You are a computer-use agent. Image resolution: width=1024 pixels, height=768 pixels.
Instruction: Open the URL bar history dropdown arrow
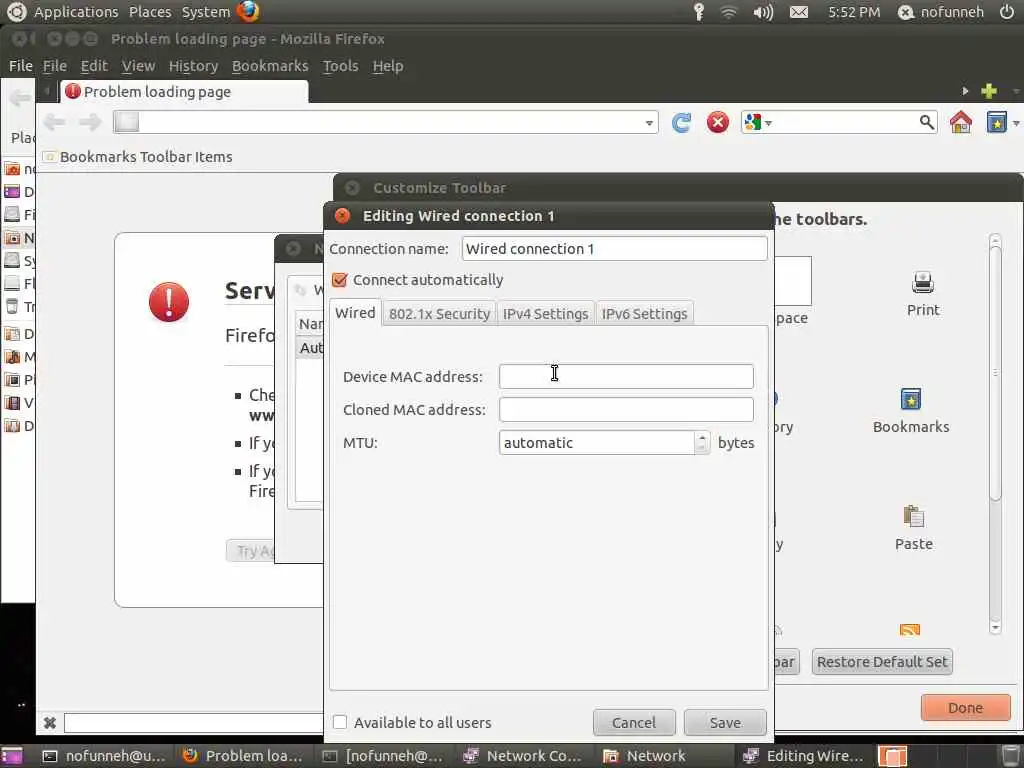(x=648, y=123)
